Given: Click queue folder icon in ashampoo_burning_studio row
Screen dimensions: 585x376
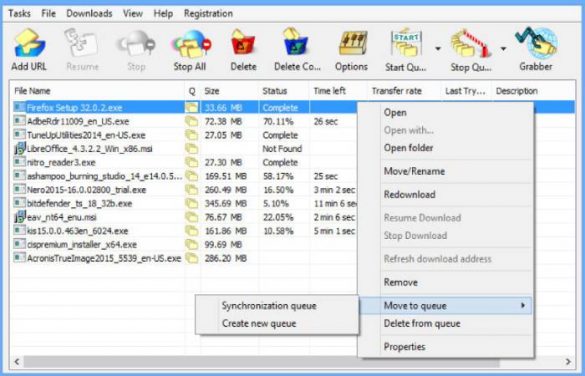Looking at the screenshot, I should coord(192,176).
